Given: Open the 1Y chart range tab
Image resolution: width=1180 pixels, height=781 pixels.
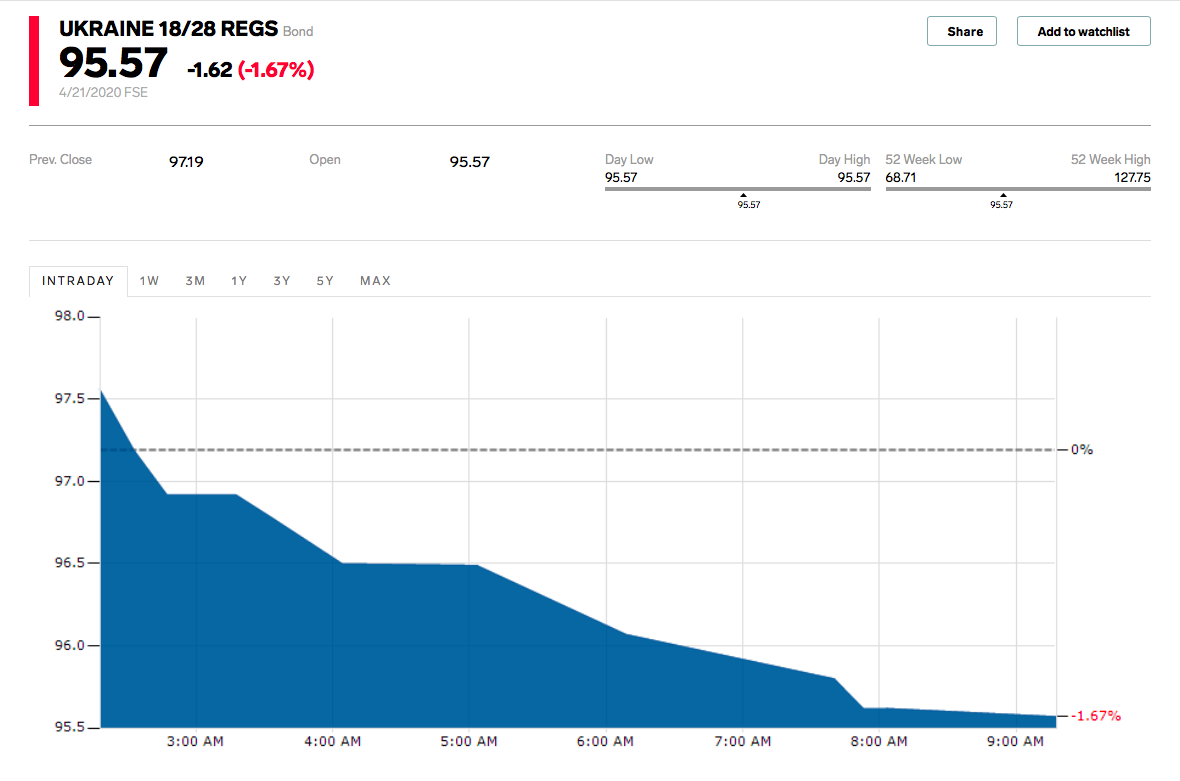Looking at the screenshot, I should click(x=239, y=281).
